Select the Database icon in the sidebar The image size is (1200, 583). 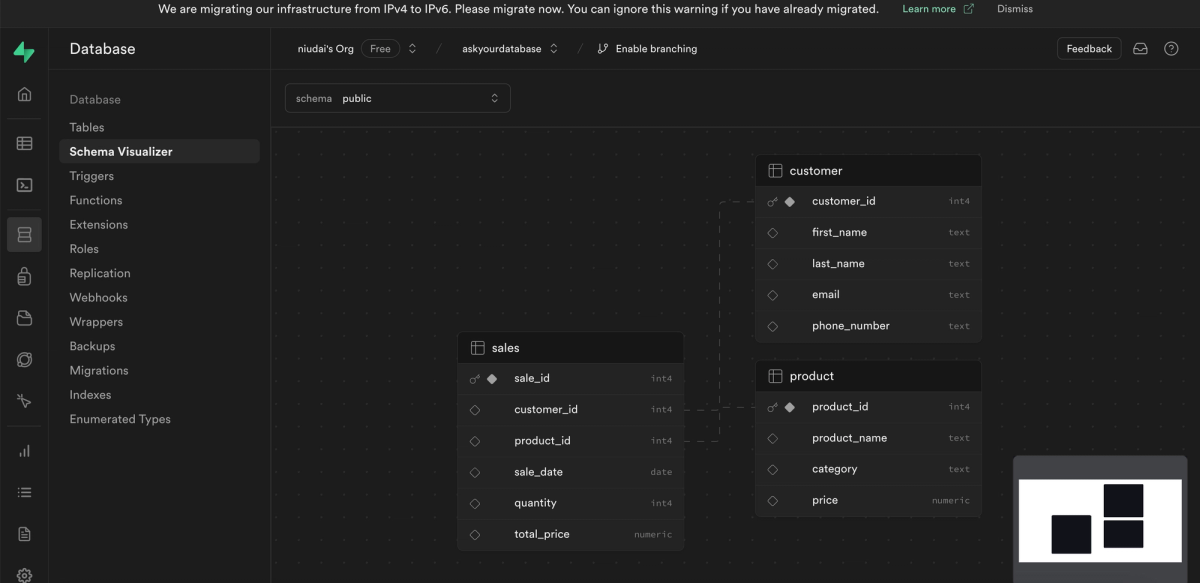(24, 234)
